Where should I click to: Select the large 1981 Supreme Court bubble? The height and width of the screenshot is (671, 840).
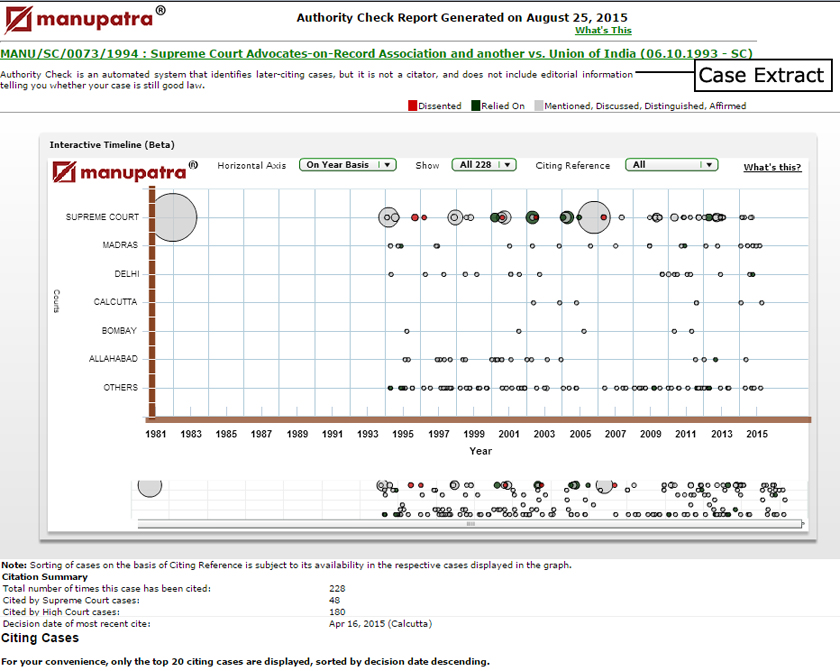point(175,217)
